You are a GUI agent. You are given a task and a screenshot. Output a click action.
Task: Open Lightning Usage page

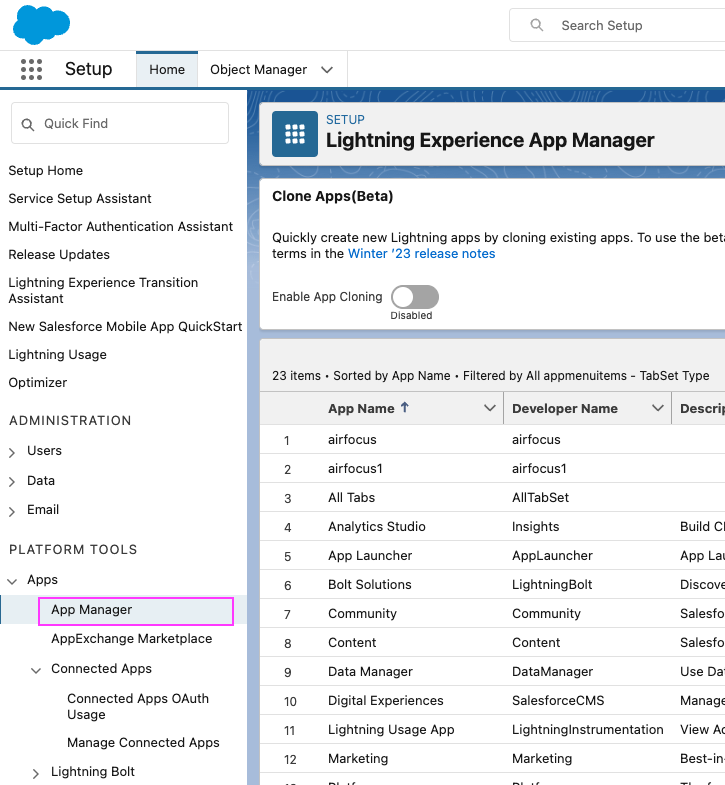click(58, 355)
